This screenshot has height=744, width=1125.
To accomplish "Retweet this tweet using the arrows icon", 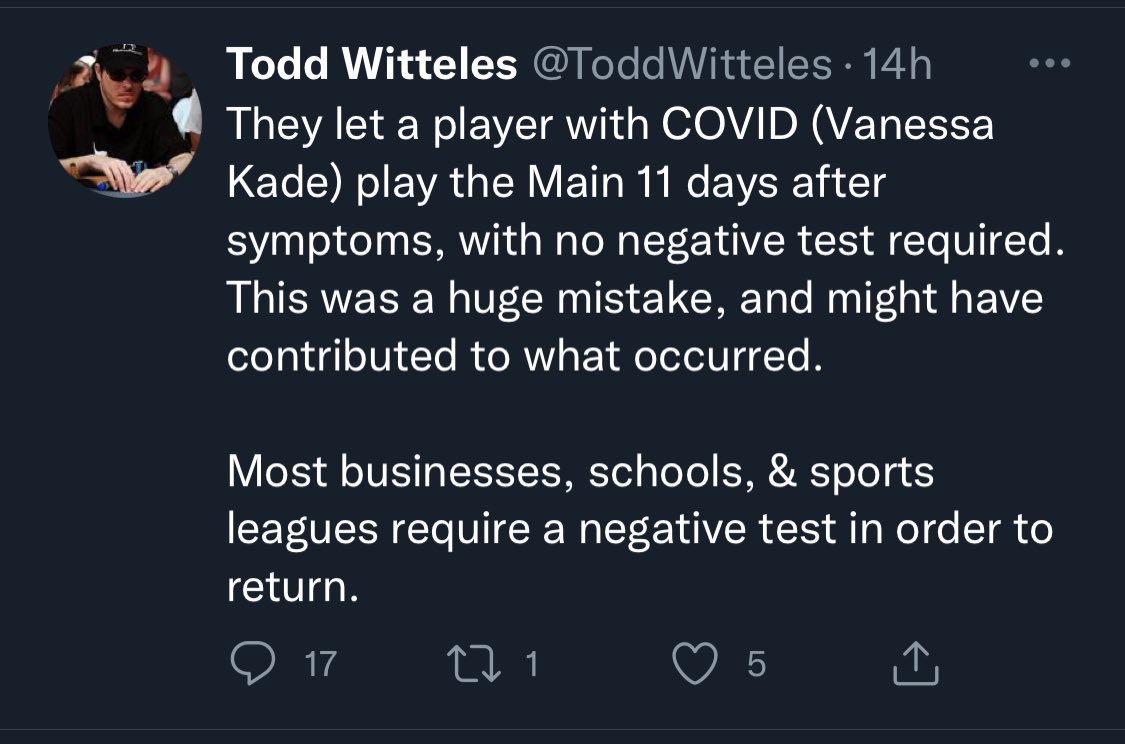I will 476,664.
